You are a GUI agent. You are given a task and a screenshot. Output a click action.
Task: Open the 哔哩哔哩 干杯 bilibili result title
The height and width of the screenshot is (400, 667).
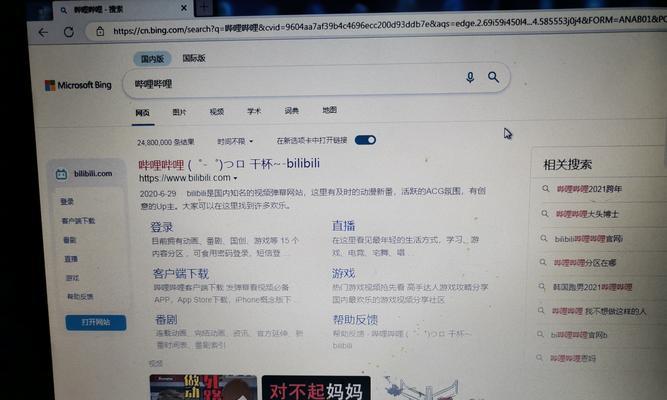229,164
